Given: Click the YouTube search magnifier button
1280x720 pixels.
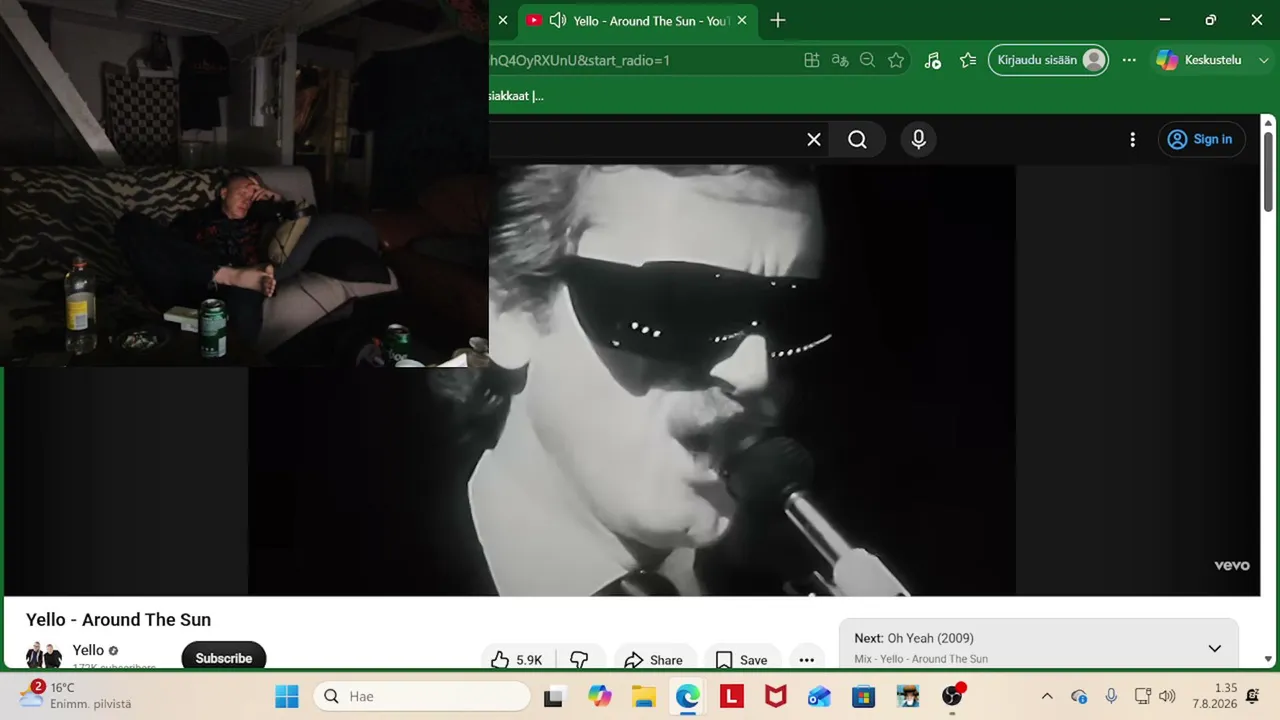Looking at the screenshot, I should [857, 140].
